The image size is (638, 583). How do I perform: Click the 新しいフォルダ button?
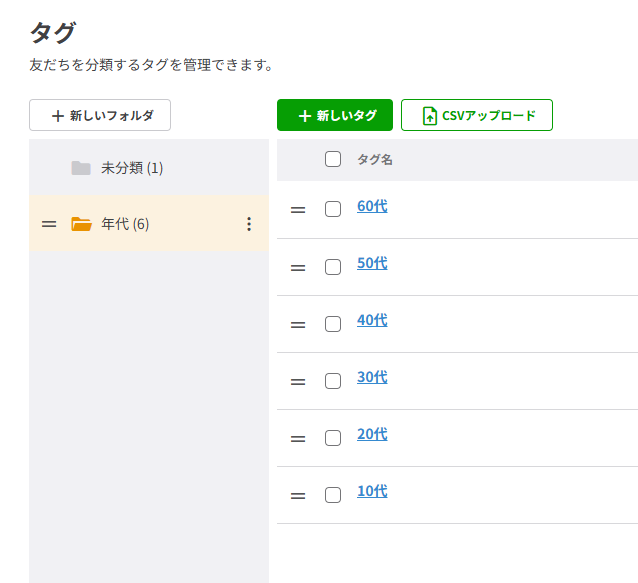tap(100, 115)
